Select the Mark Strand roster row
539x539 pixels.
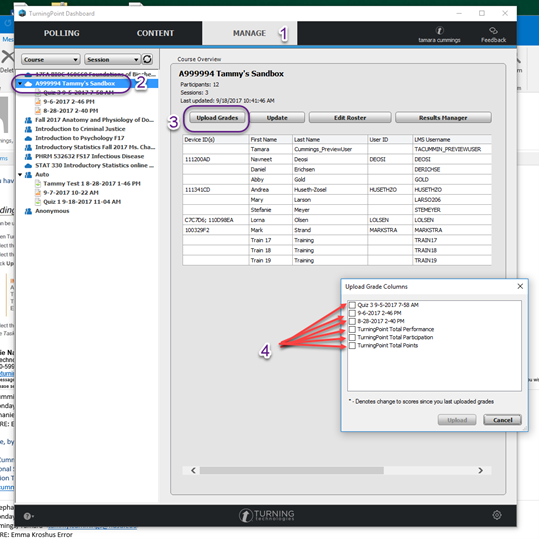point(337,230)
